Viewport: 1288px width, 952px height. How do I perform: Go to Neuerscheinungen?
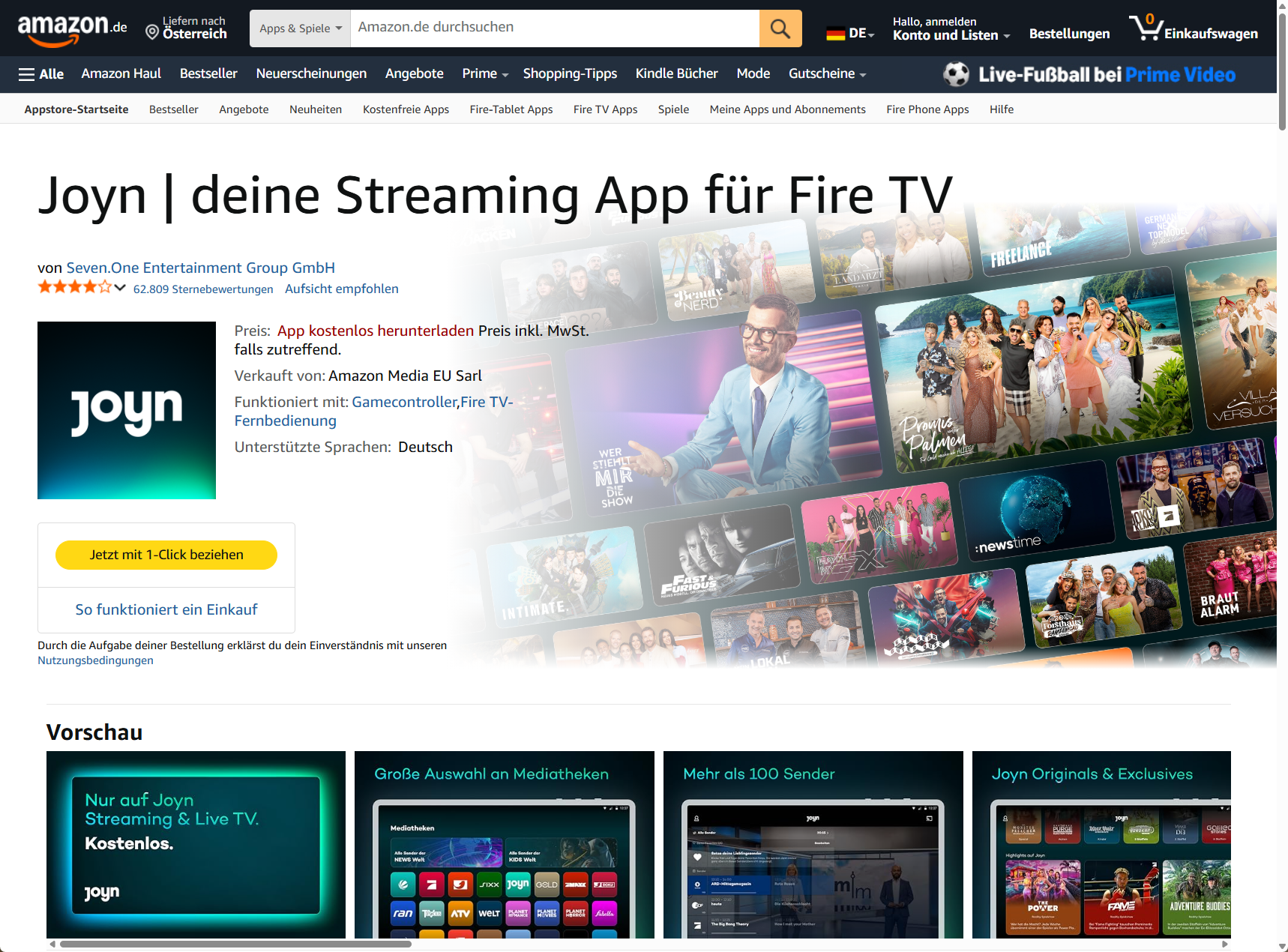311,73
